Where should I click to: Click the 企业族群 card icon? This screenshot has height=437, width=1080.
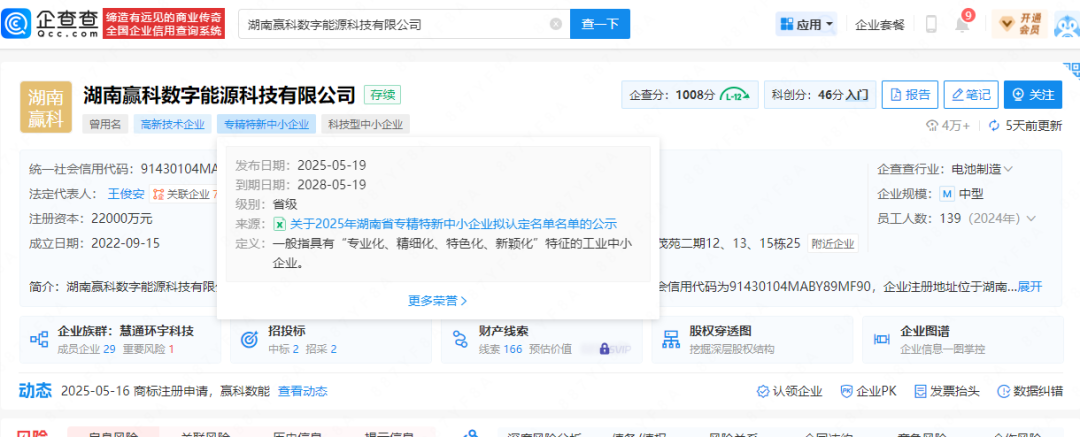tap(40, 339)
